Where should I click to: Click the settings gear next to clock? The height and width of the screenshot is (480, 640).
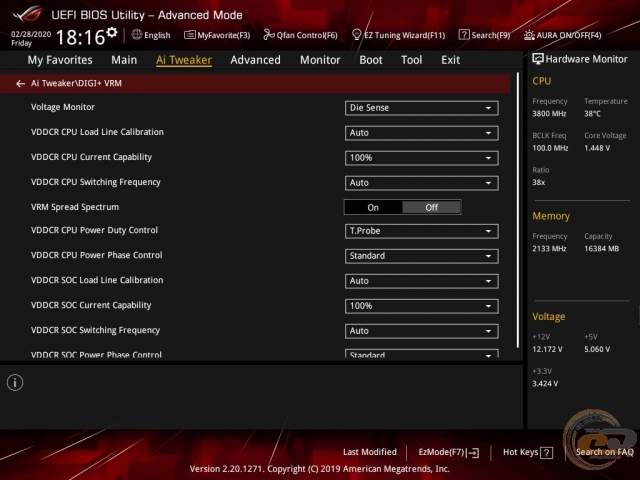coord(112,33)
